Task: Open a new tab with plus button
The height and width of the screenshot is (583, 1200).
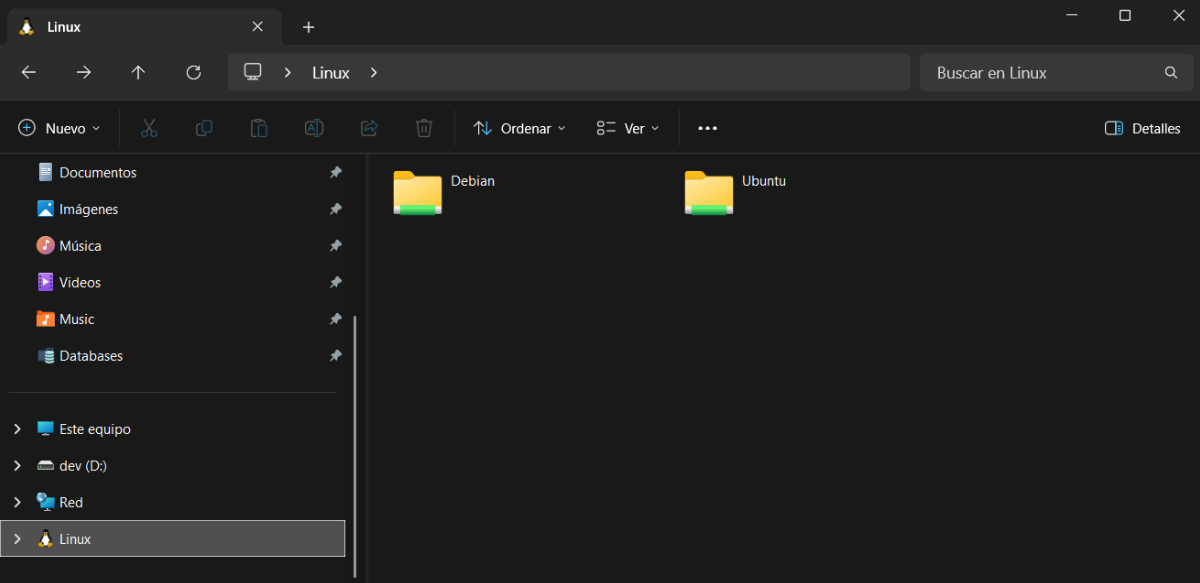Action: point(309,27)
